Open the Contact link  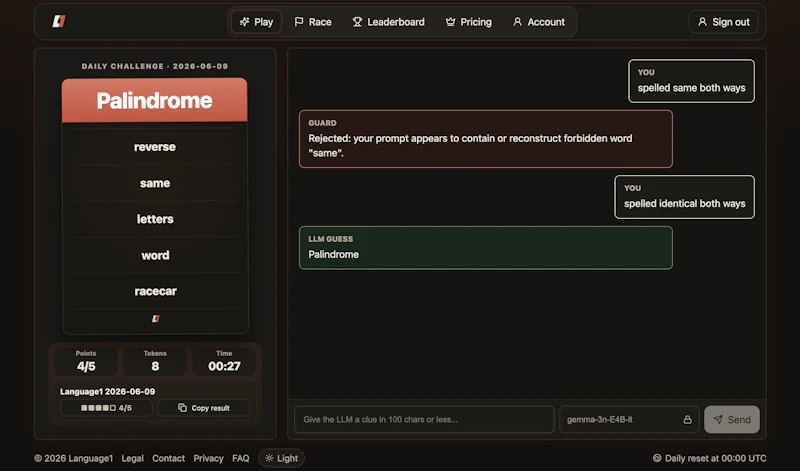click(168, 458)
